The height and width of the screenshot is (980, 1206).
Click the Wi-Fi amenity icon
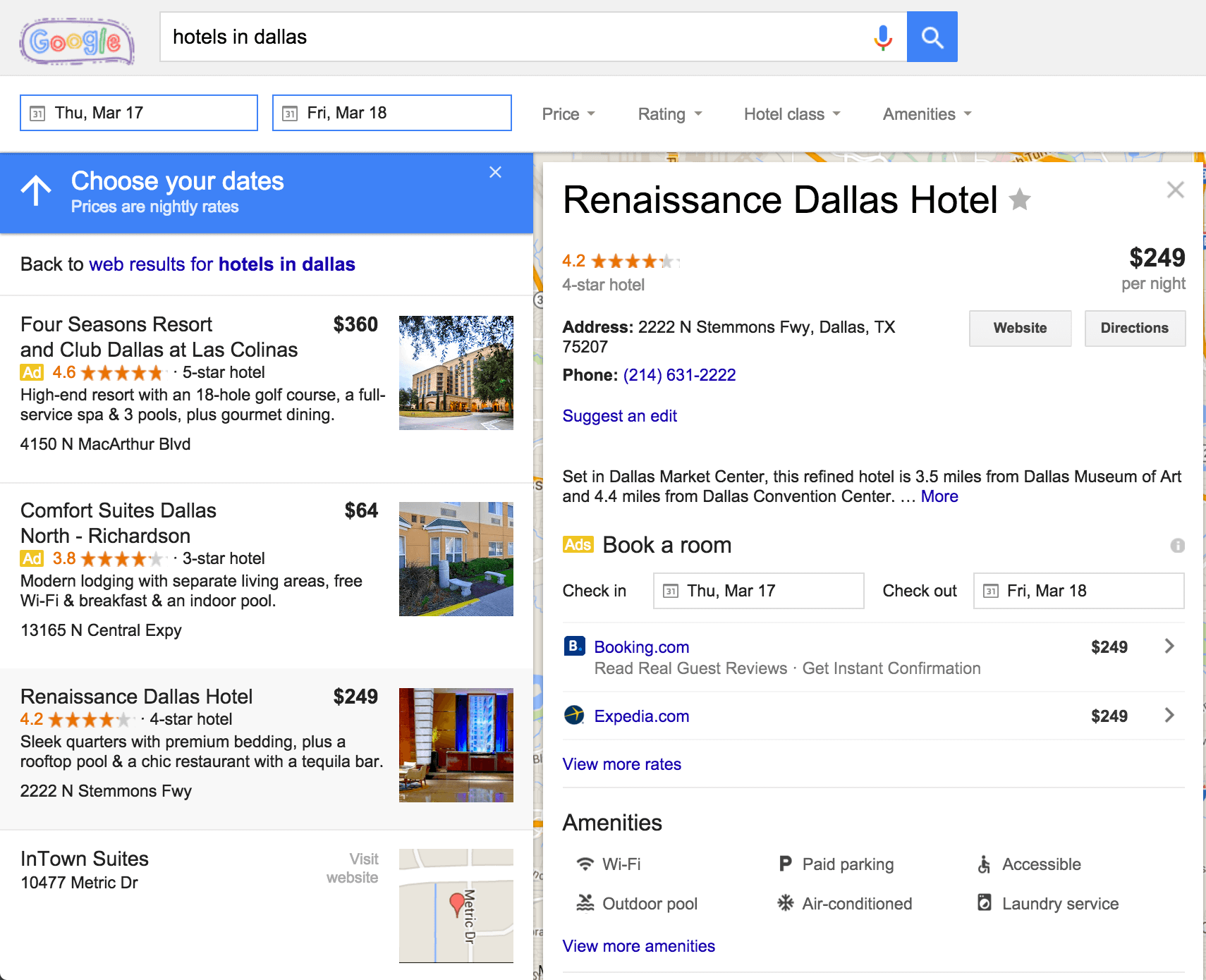pos(585,864)
